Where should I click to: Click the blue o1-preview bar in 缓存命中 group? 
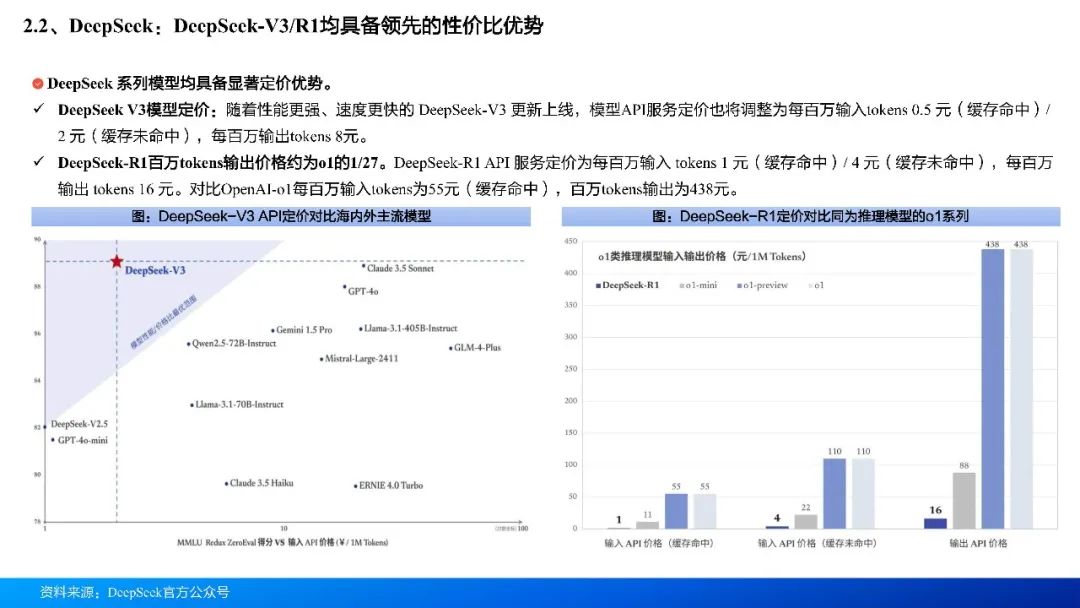point(676,511)
